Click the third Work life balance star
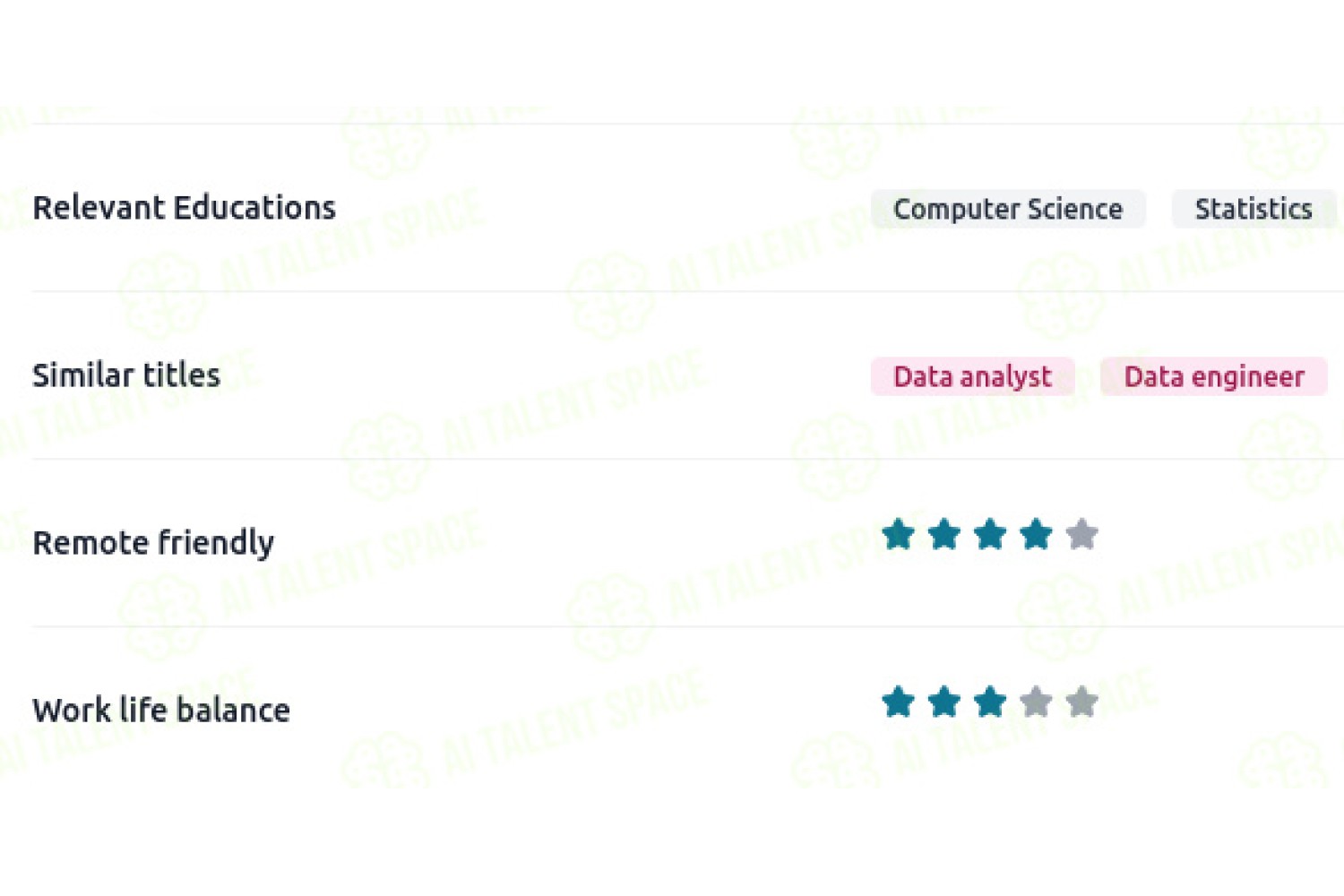The height and width of the screenshot is (896, 1344). click(990, 702)
